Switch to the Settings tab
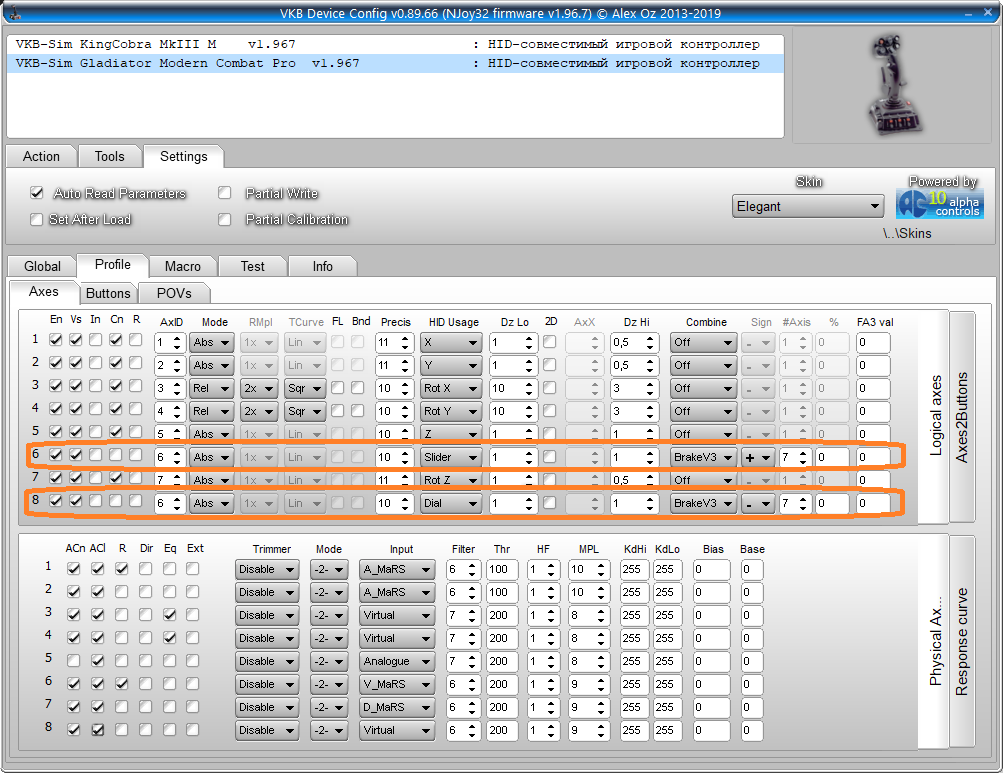Screen dimensions: 1003x773 pos(184,157)
